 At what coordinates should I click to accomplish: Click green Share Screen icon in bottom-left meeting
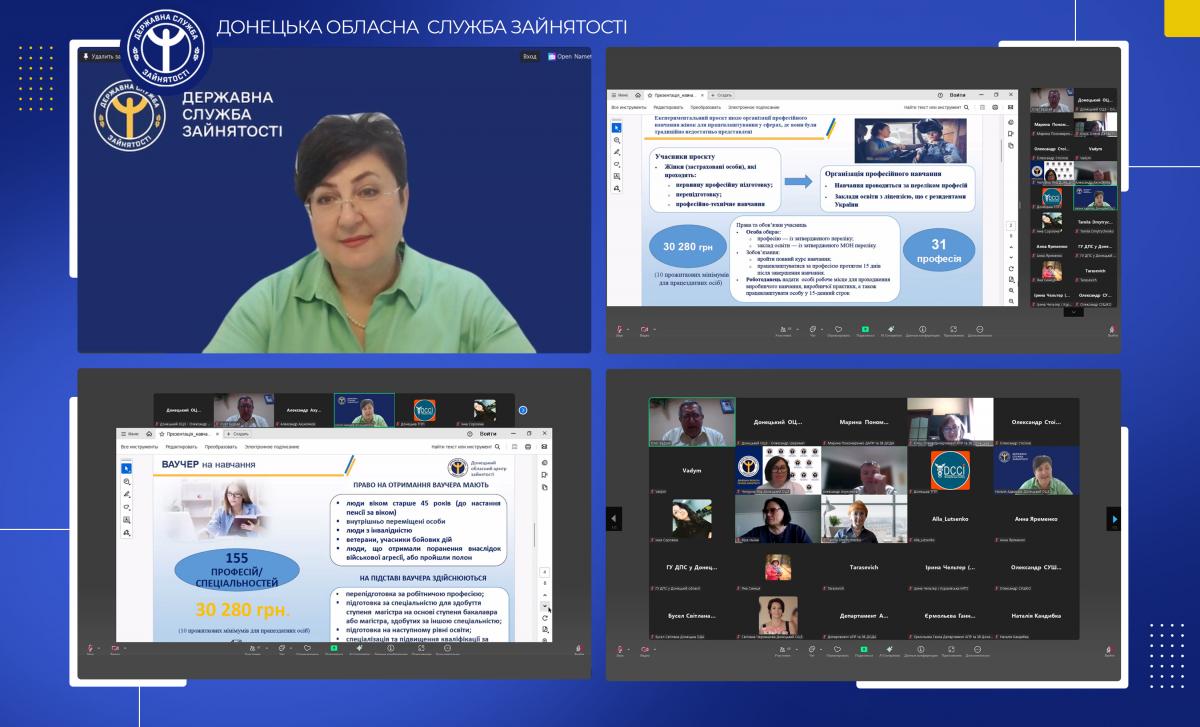point(334,648)
